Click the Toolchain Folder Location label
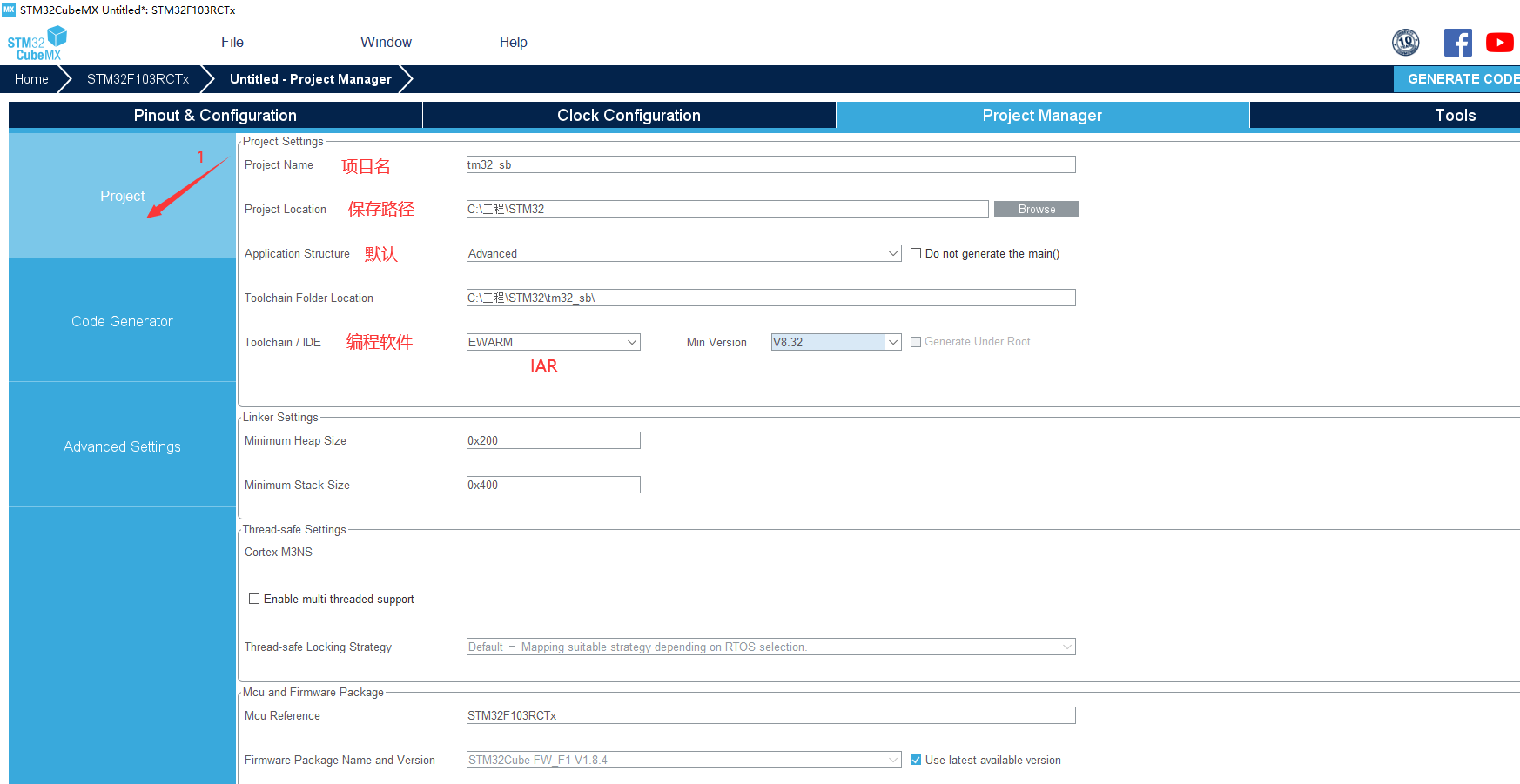Image resolution: width=1520 pixels, height=784 pixels. [309, 298]
